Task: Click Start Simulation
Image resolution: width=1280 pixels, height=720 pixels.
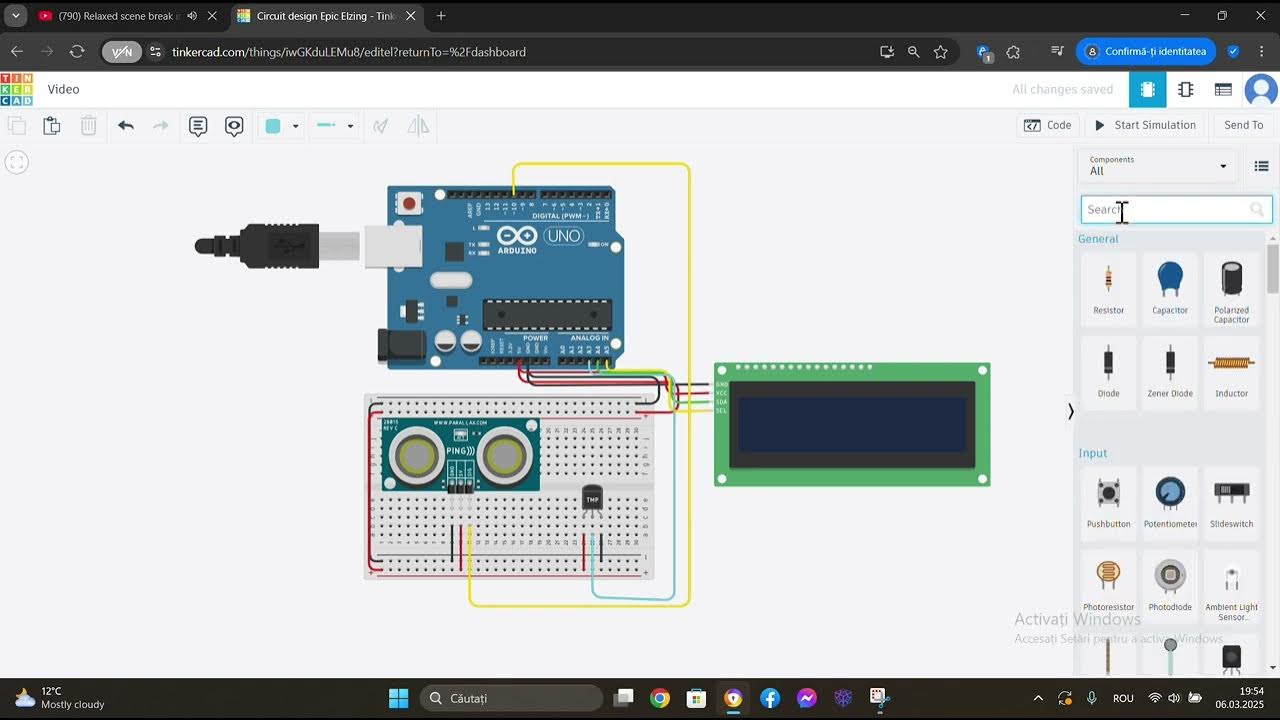Action: point(1145,125)
